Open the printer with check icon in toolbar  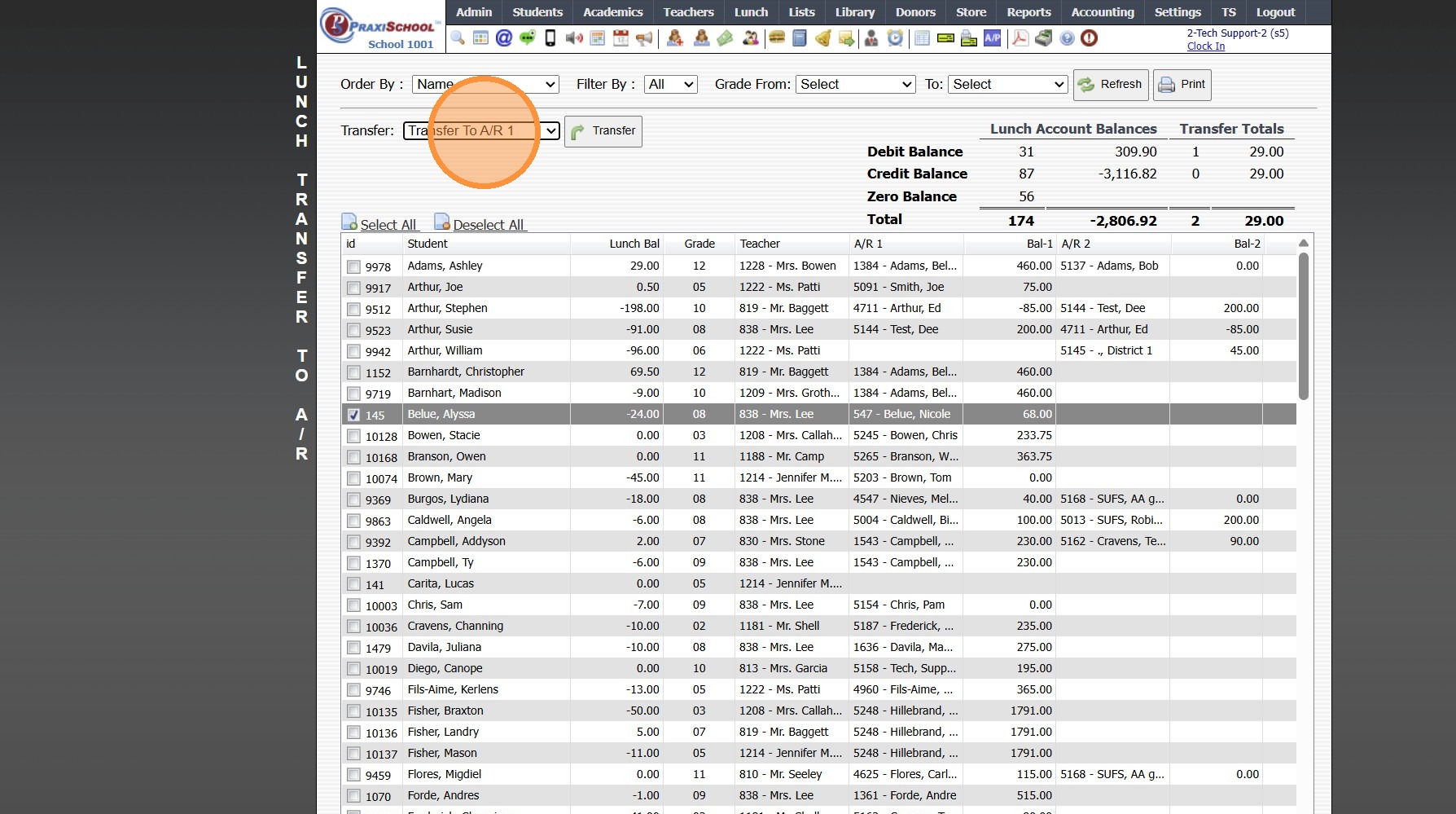tap(969, 38)
